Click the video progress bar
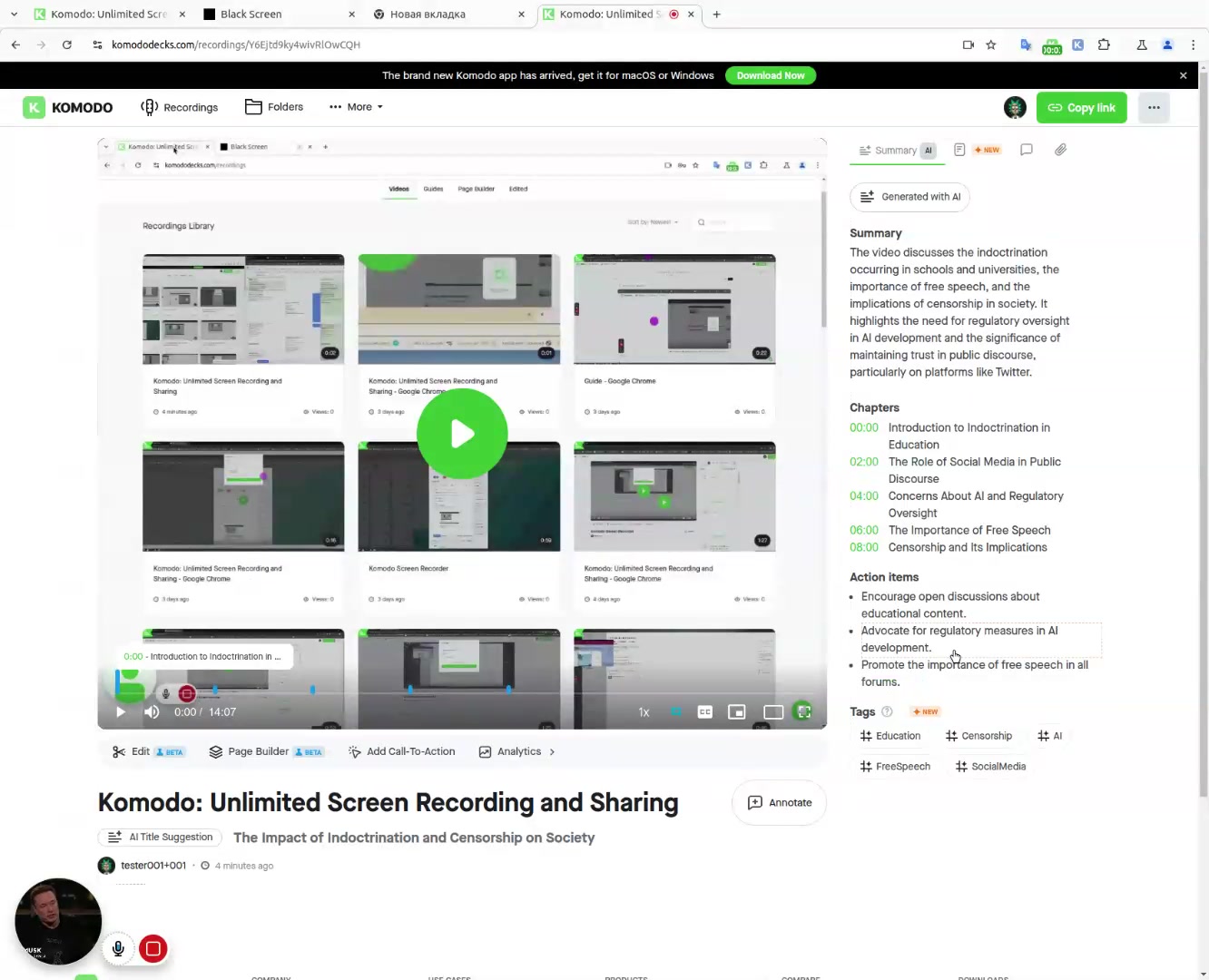This screenshot has height=980, width=1209. pyautogui.click(x=462, y=693)
